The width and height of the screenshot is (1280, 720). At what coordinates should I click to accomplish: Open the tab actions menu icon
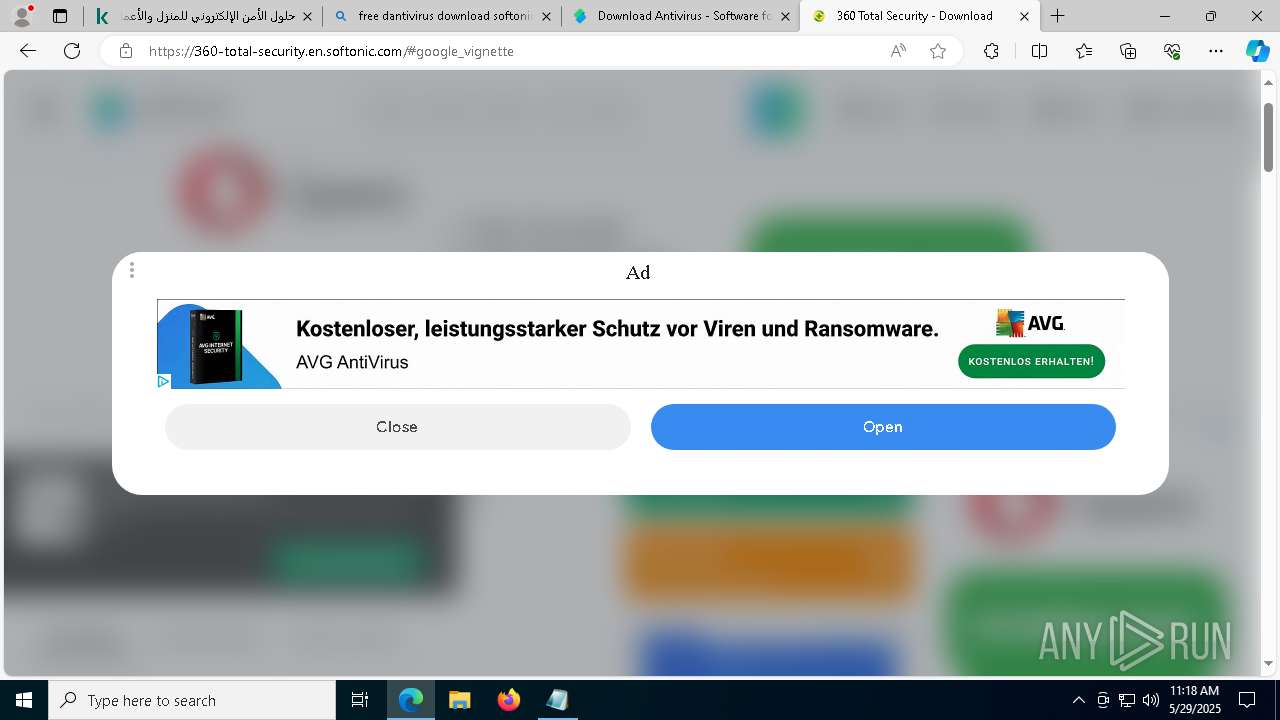[x=60, y=16]
